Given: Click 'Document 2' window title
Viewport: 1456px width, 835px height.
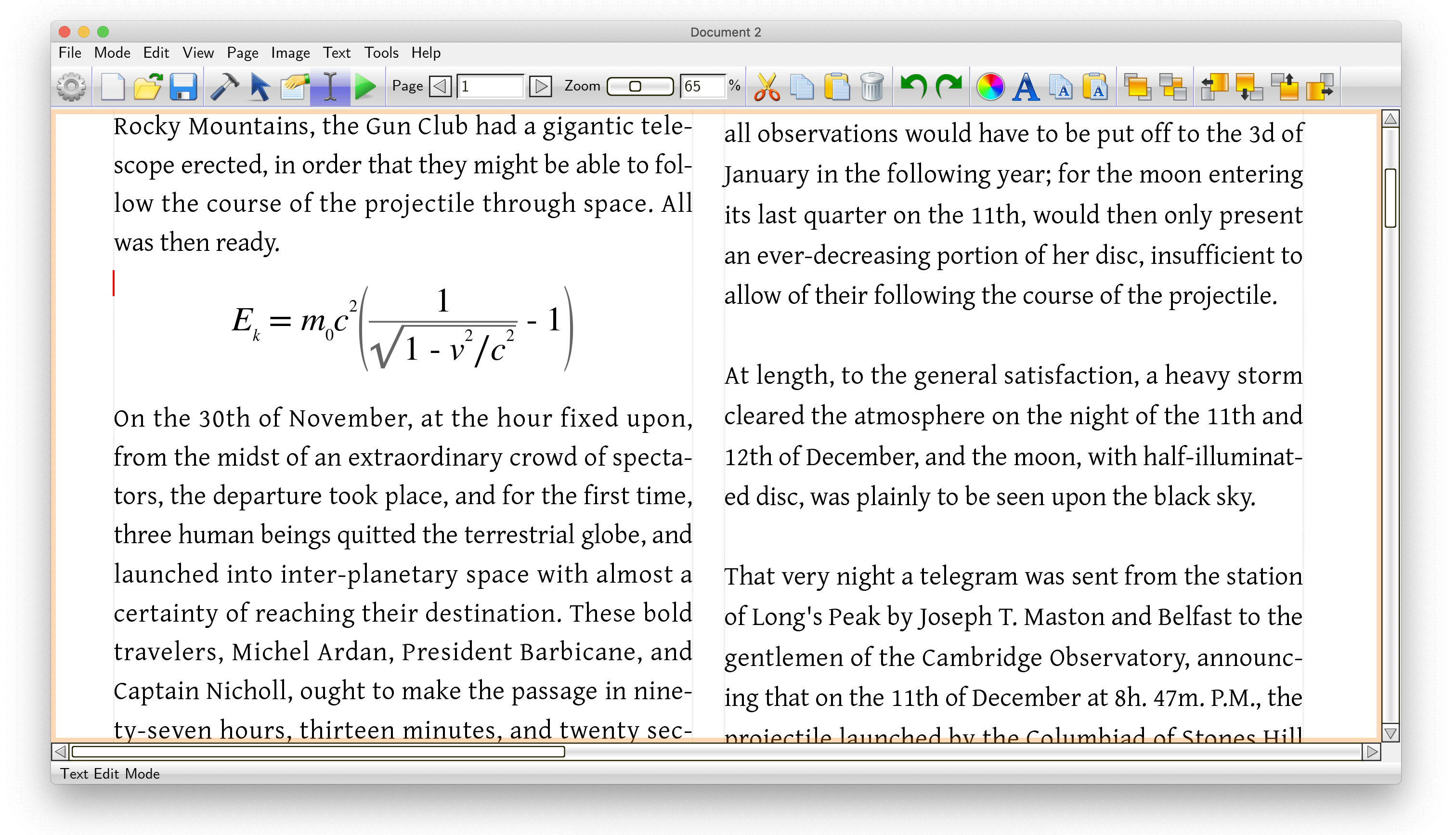Looking at the screenshot, I should (725, 32).
